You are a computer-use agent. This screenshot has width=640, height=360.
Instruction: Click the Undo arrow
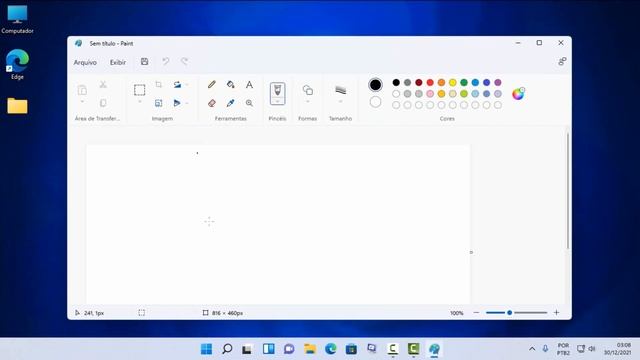tap(166, 62)
